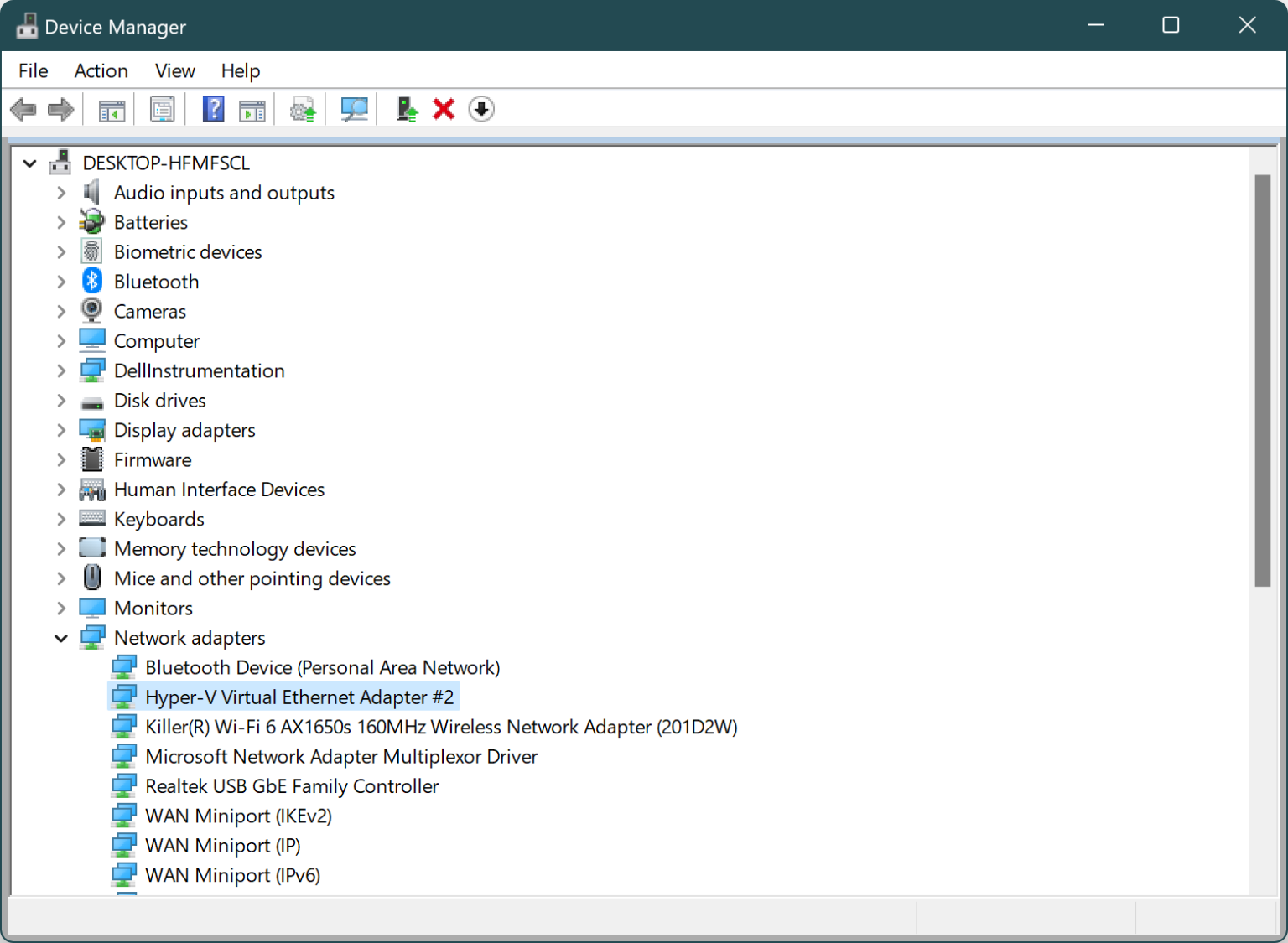Scan for hardware changes via toolbar icon
The image size is (1288, 943).
point(354,109)
